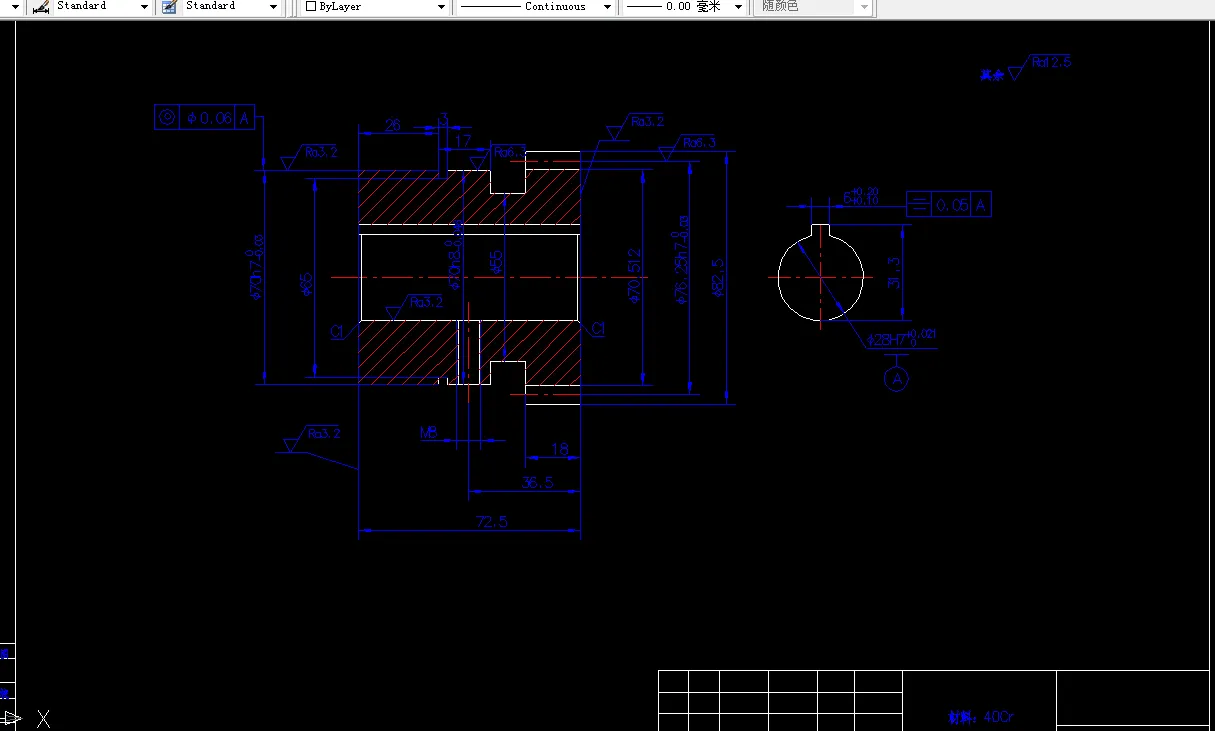Click the Text Style toolbar icon
This screenshot has height=731, width=1215.
point(168,7)
